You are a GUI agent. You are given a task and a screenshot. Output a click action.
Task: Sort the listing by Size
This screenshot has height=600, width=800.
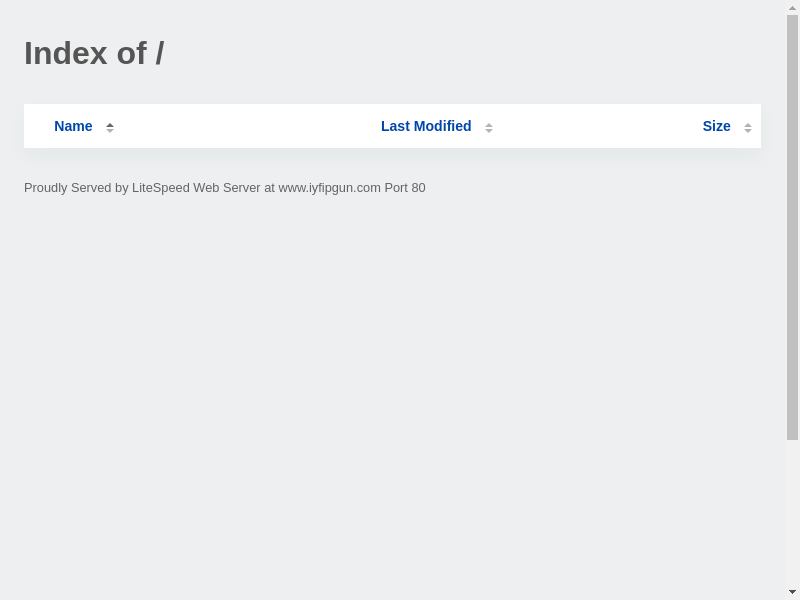[x=716, y=126]
